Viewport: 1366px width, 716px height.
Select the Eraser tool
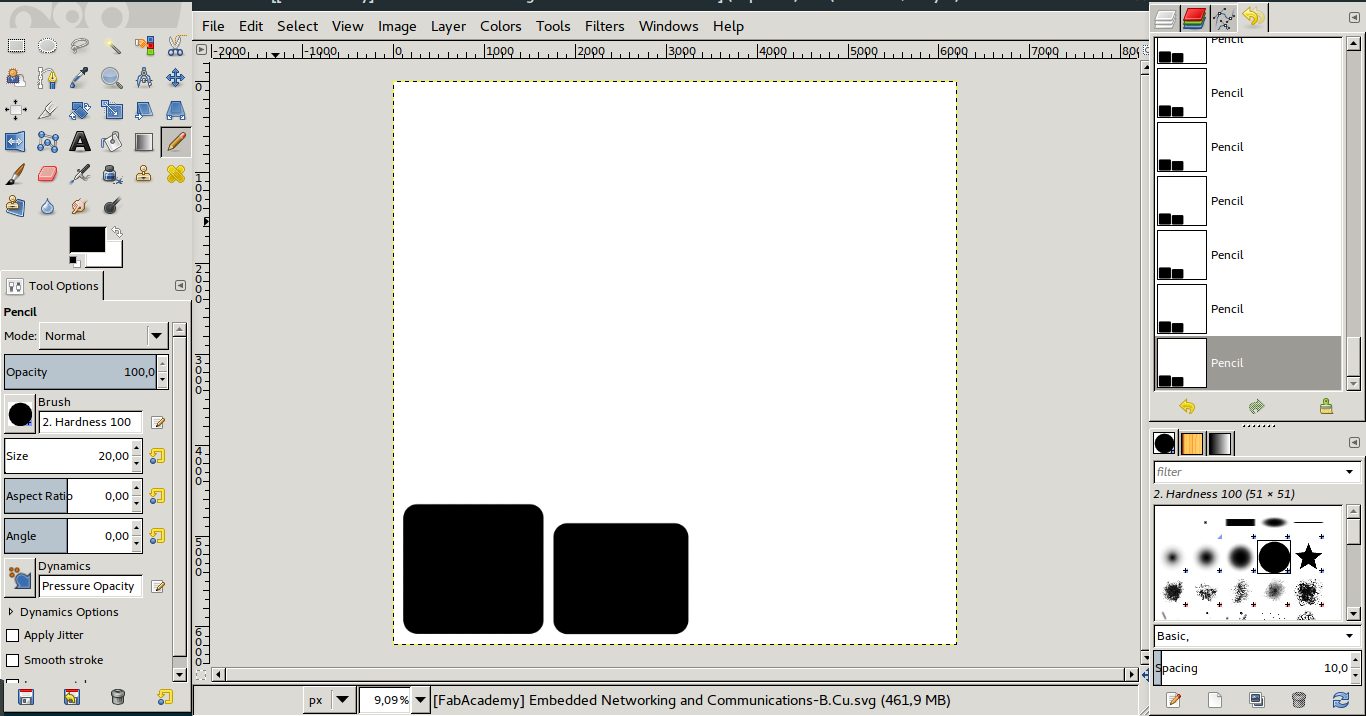click(47, 174)
